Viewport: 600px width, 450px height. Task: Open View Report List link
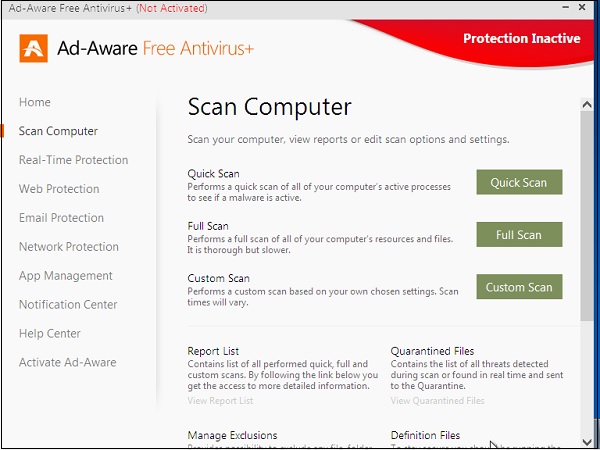coord(220,401)
